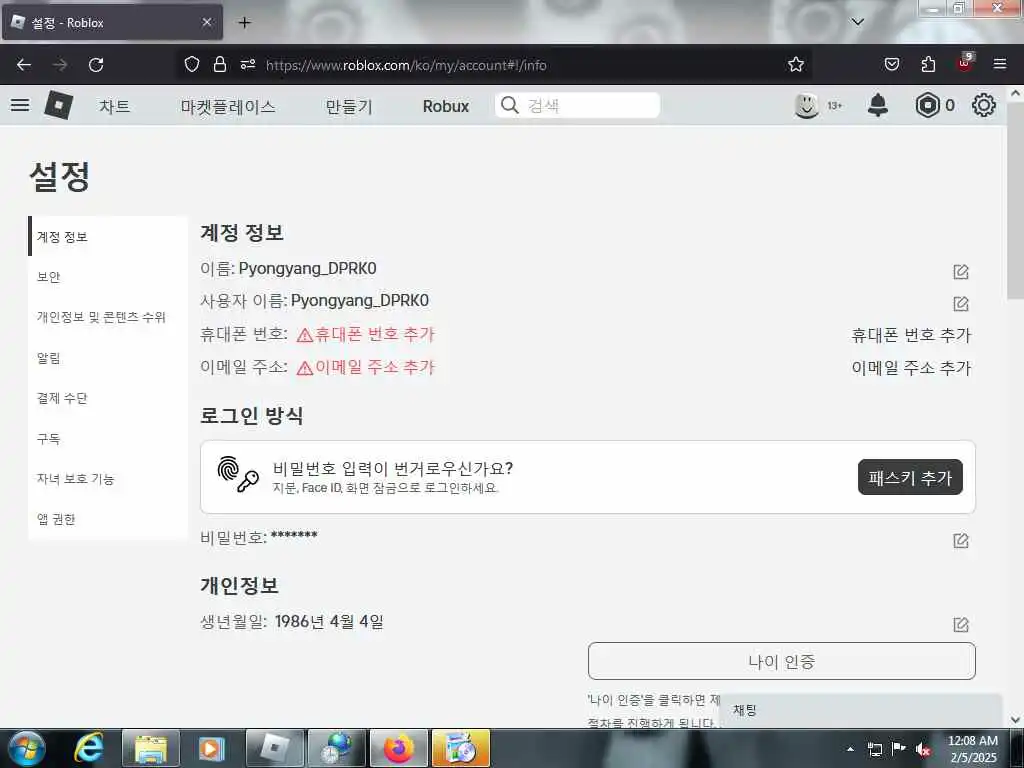Open the 채팅 chat panel
This screenshot has height=768, width=1024.
click(860, 711)
